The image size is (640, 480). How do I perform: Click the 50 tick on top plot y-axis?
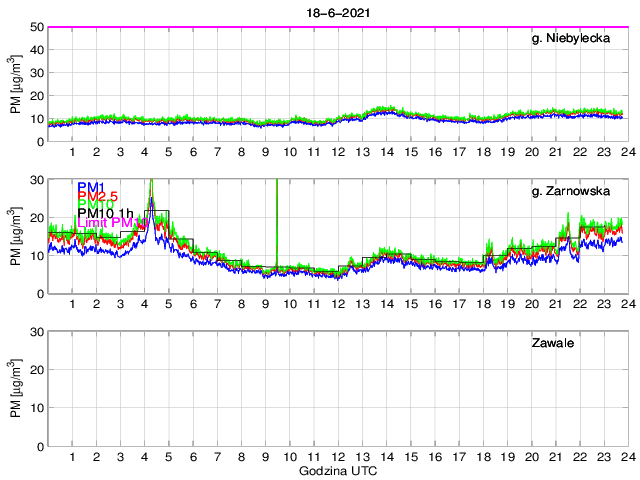[36, 27]
